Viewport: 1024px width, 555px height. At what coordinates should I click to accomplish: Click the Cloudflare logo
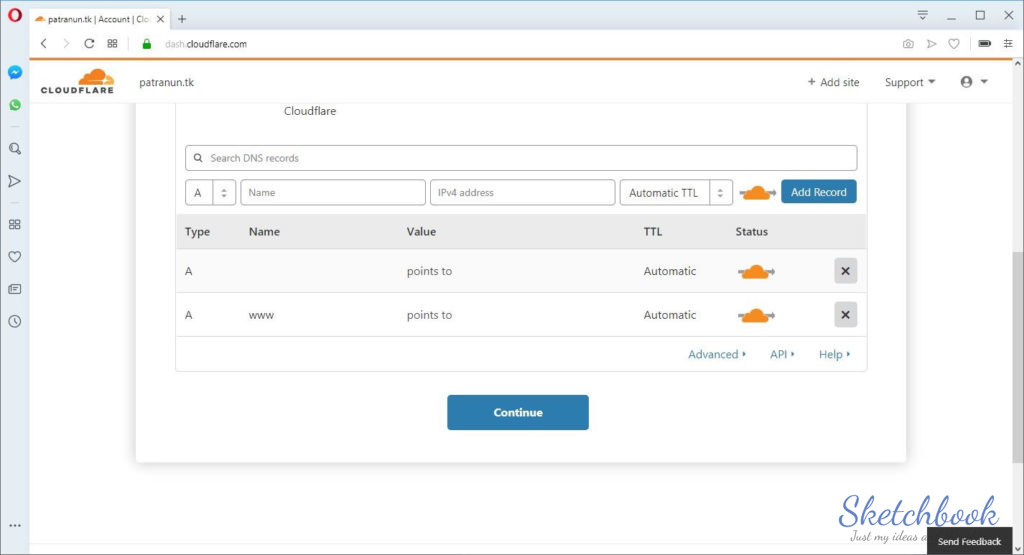[x=77, y=82]
